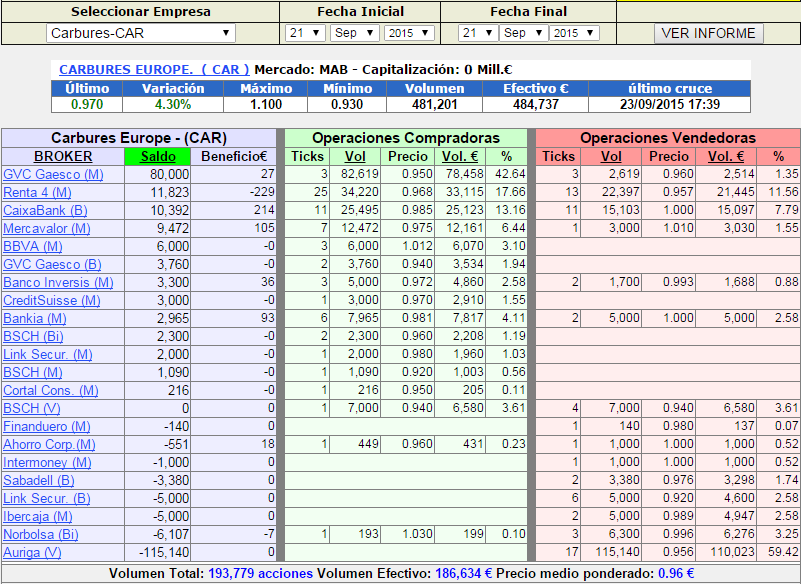This screenshot has width=801, height=584.
Task: Select buy volume cell 82,619
Action: pos(356,175)
